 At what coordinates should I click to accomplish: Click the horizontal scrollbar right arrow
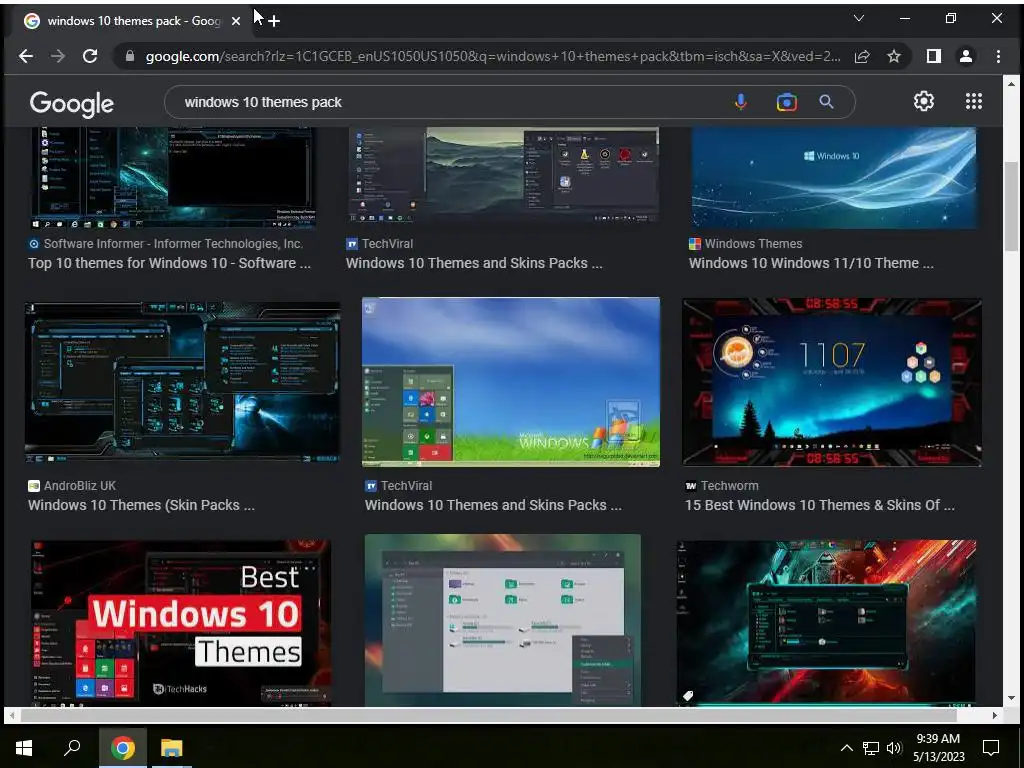pos(995,716)
